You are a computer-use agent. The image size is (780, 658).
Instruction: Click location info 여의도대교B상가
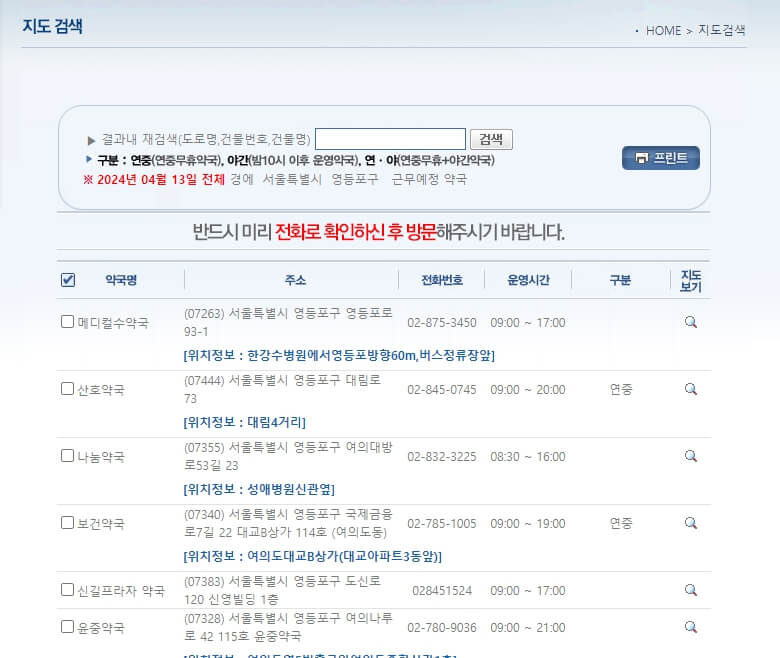coord(312,557)
